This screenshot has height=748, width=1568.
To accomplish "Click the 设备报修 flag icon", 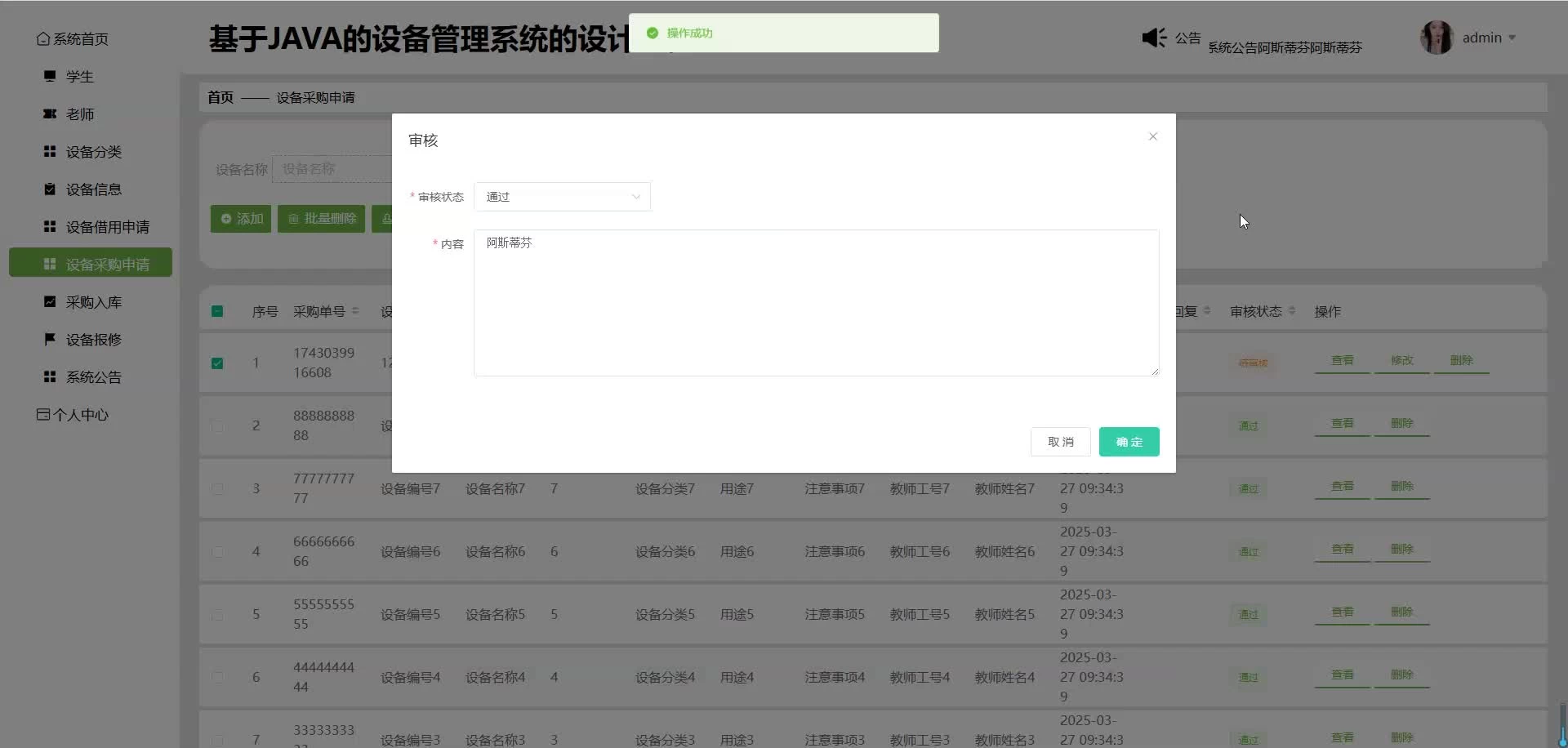I will [x=50, y=339].
